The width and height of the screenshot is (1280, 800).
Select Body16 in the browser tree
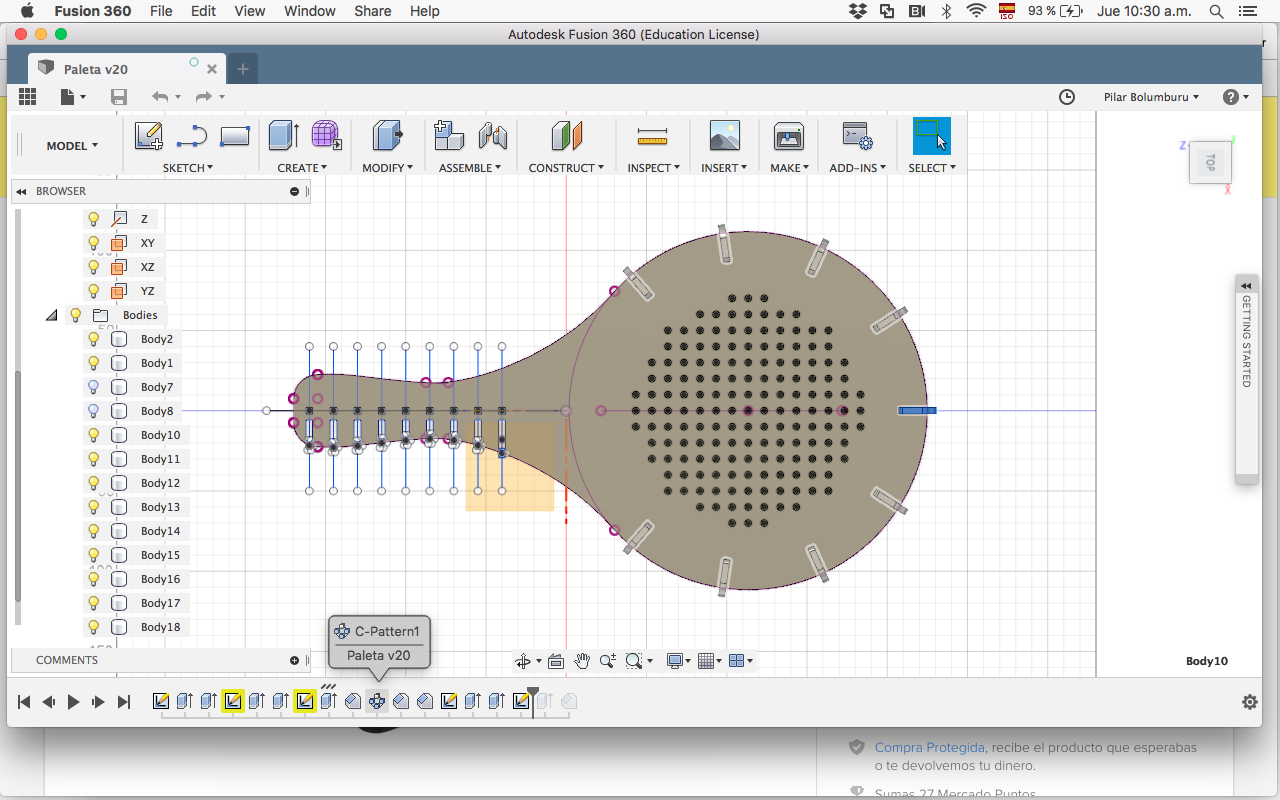point(160,579)
